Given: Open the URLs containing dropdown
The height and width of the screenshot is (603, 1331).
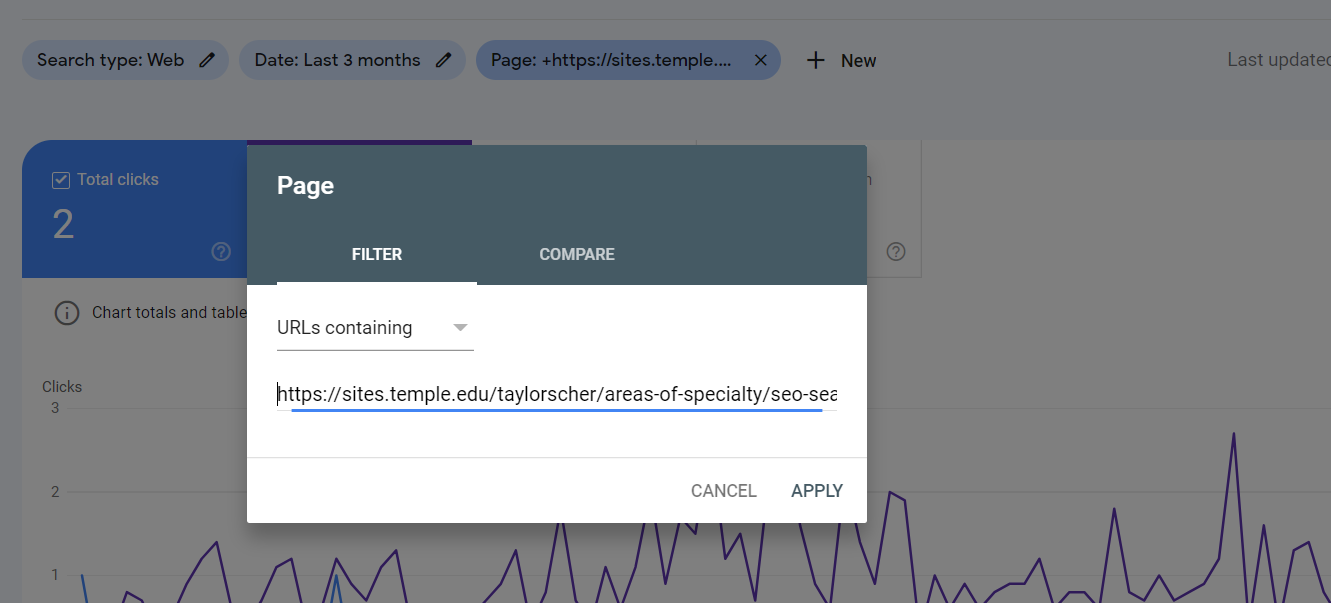Looking at the screenshot, I should (375, 328).
